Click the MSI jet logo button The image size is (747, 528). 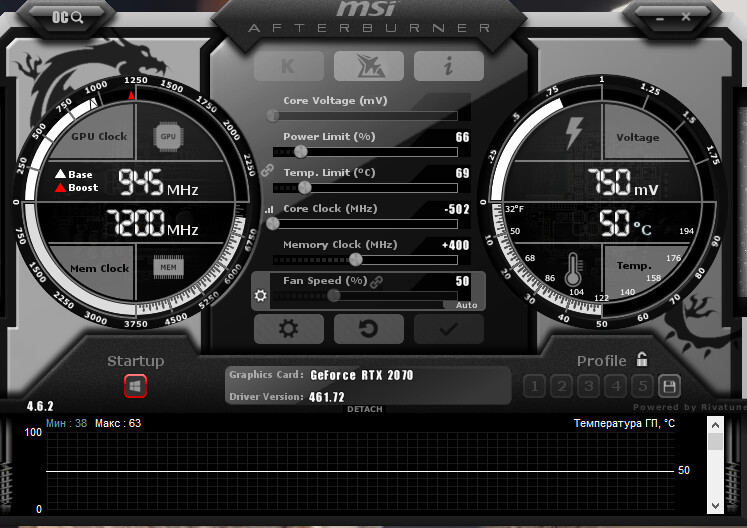pyautogui.click(x=369, y=66)
